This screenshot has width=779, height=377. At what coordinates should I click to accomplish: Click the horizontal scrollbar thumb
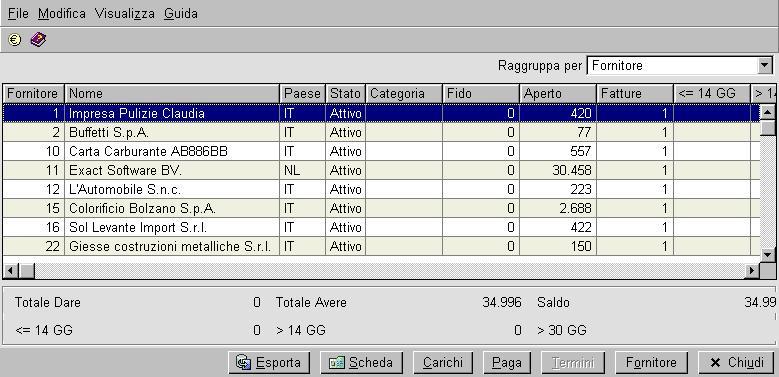click(27, 271)
